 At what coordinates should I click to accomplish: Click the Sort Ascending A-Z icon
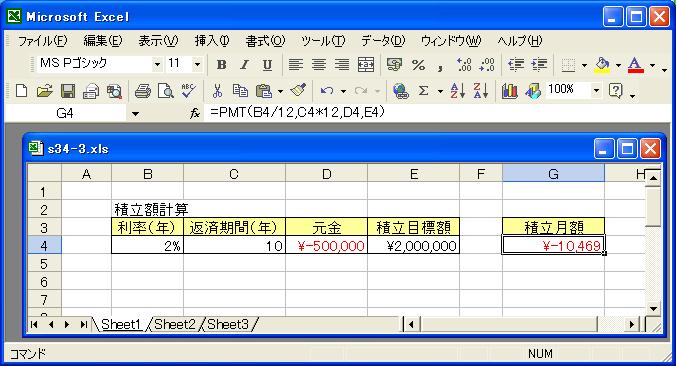[457, 91]
